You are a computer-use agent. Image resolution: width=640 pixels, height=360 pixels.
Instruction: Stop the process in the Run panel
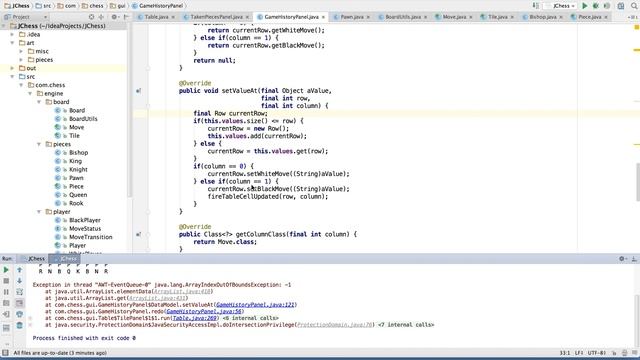tap(6, 281)
